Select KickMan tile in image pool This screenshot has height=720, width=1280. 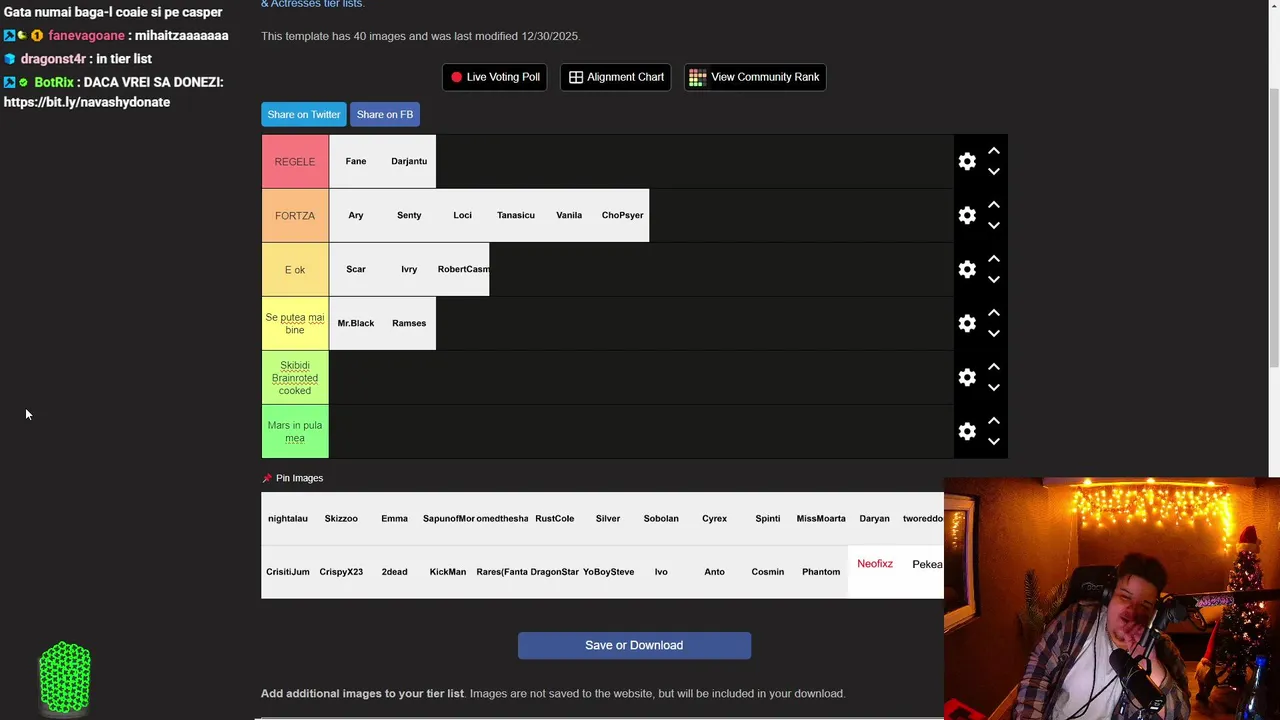pos(448,572)
